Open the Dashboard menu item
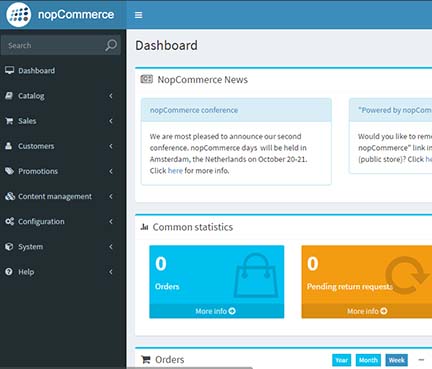This screenshot has height=369, width=432. (x=63, y=70)
